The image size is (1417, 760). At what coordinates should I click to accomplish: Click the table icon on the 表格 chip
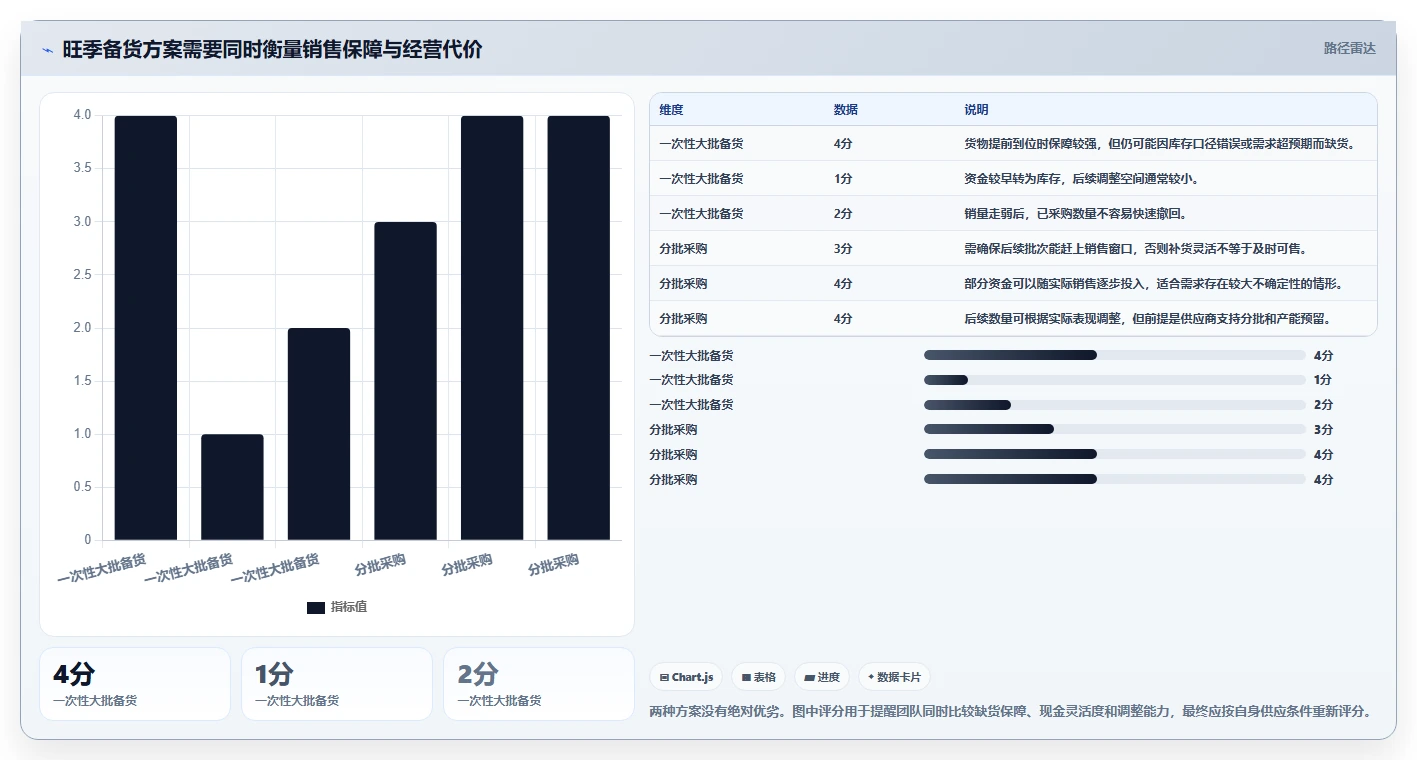coord(746,678)
